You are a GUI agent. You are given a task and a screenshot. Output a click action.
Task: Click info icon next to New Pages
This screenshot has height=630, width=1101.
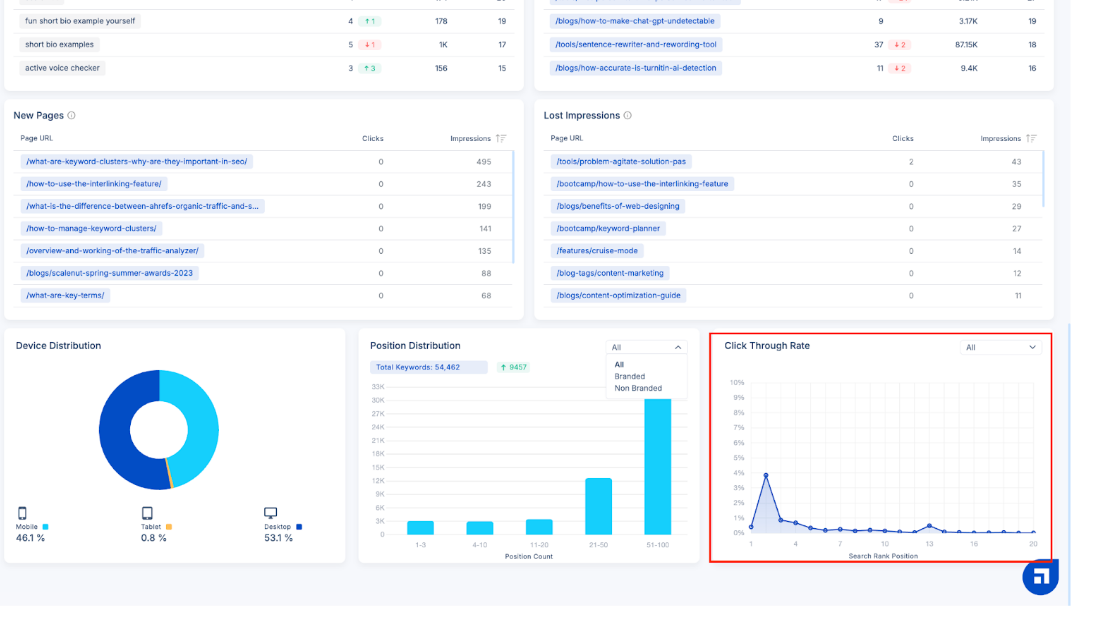(71, 116)
